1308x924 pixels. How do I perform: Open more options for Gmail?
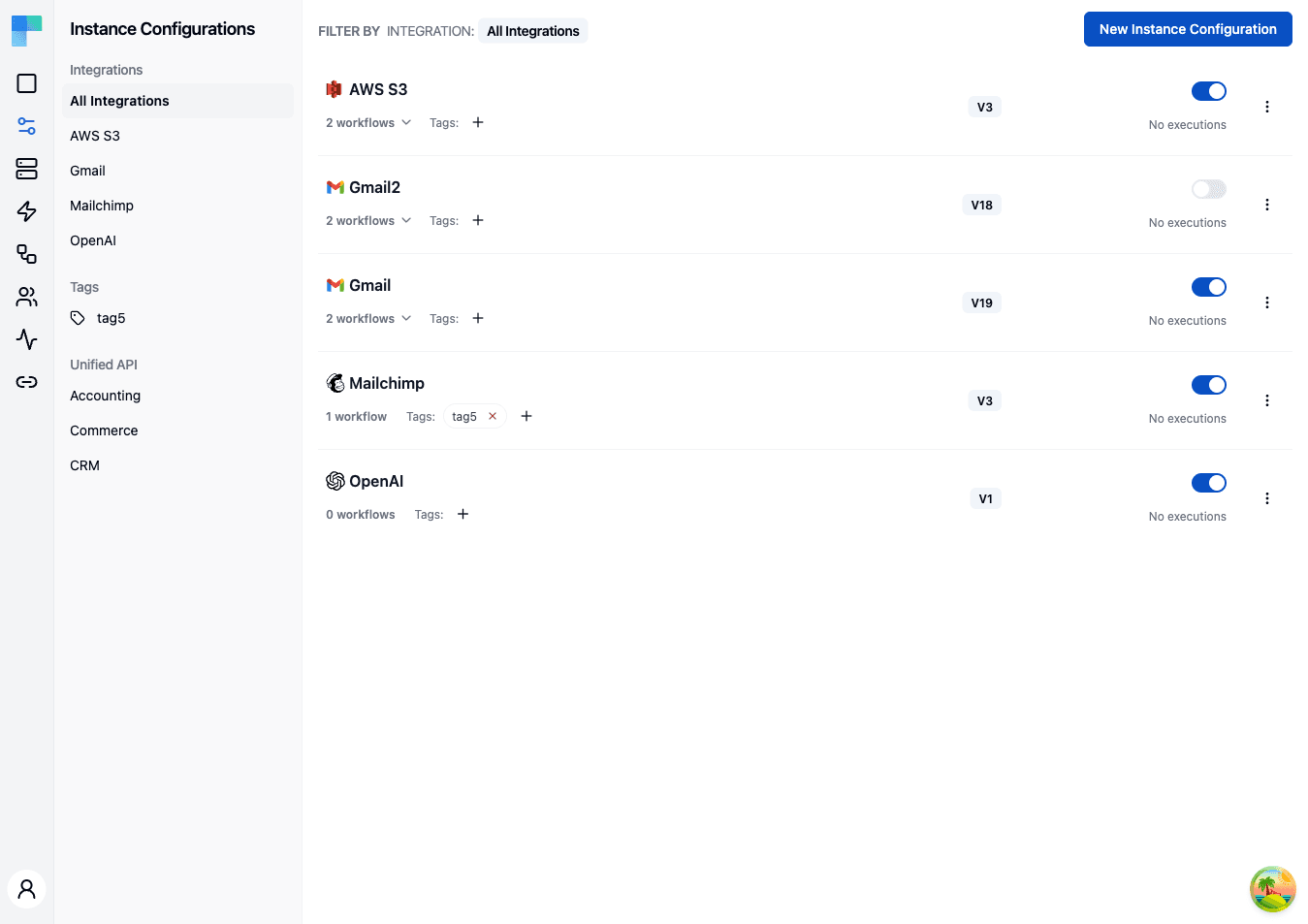pyautogui.click(x=1267, y=303)
